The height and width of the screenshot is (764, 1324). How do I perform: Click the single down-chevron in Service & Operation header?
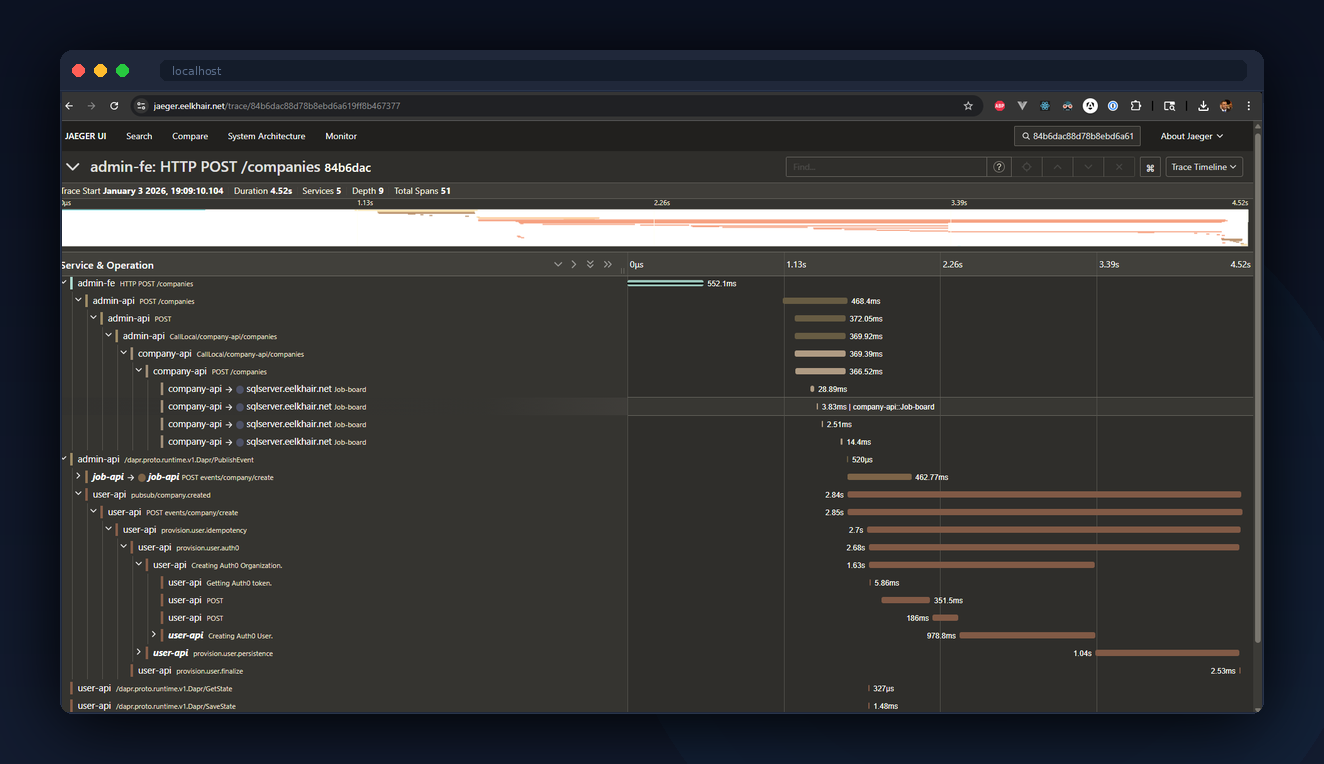[558, 264]
